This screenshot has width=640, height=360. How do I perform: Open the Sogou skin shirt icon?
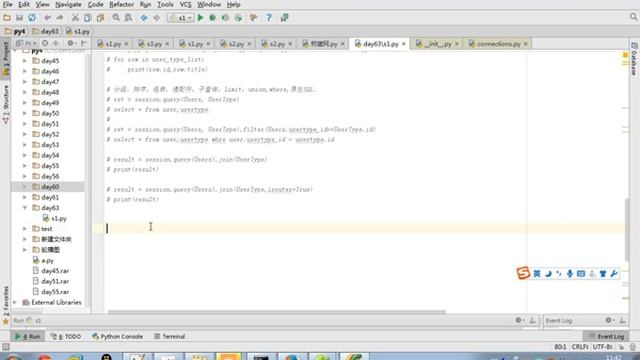click(x=603, y=274)
